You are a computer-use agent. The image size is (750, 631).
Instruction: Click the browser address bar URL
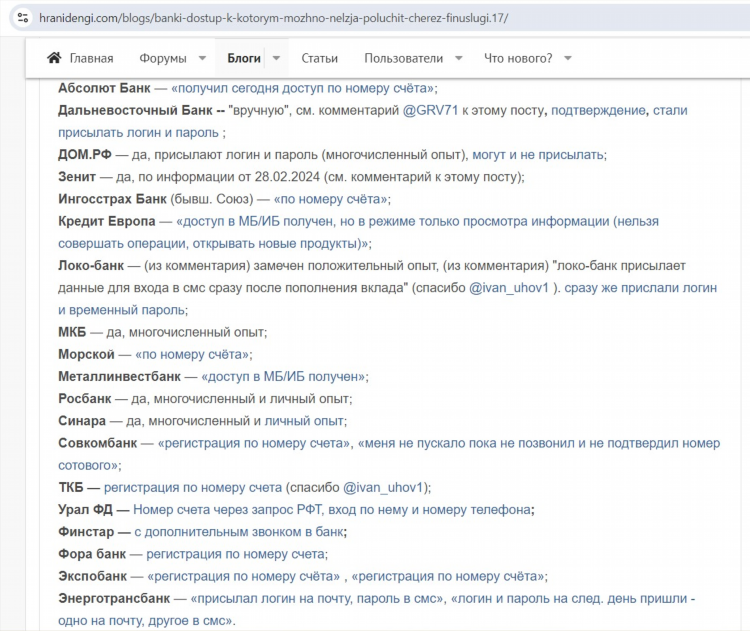point(274,18)
